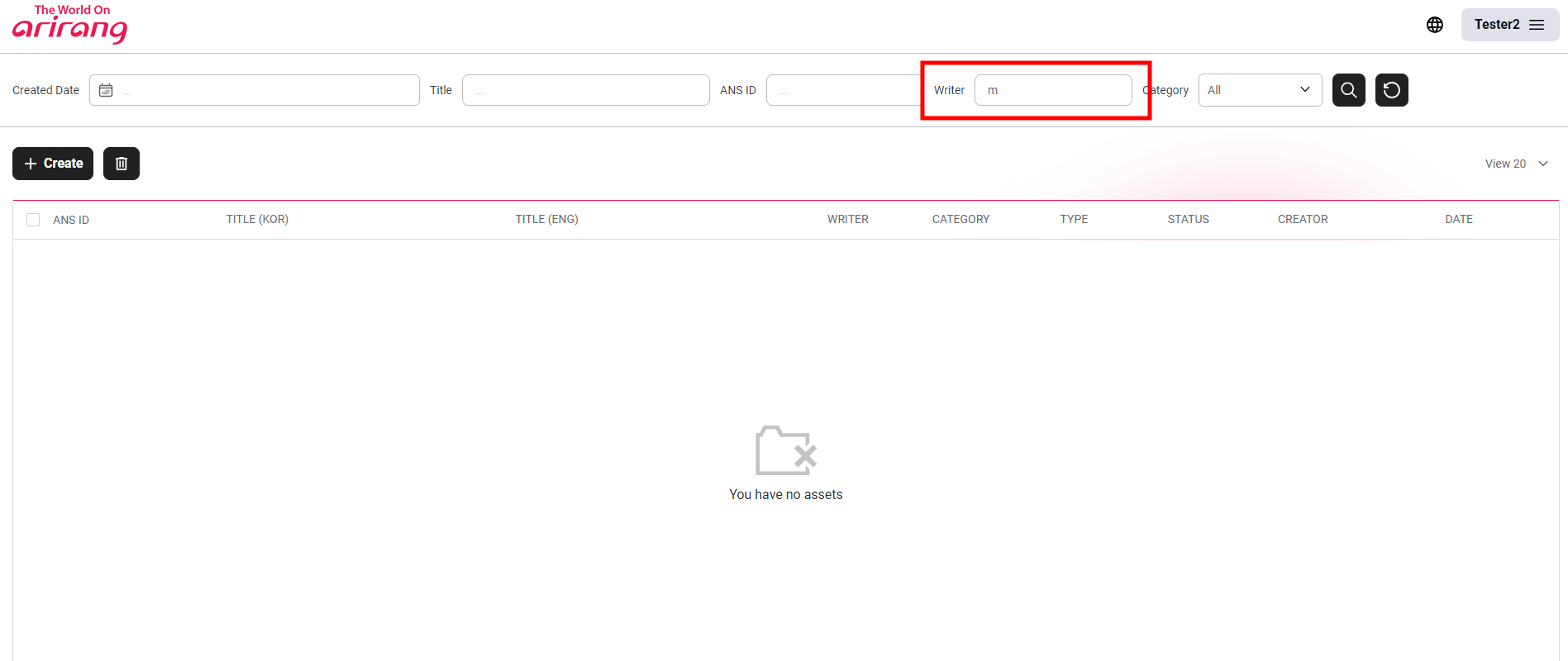1568x661 pixels.
Task: Toggle the select-all checkbox in table header
Action: point(33,220)
